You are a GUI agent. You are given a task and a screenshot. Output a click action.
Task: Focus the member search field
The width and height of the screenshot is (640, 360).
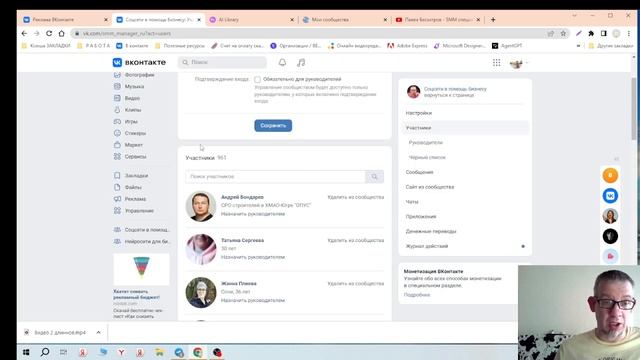276,176
